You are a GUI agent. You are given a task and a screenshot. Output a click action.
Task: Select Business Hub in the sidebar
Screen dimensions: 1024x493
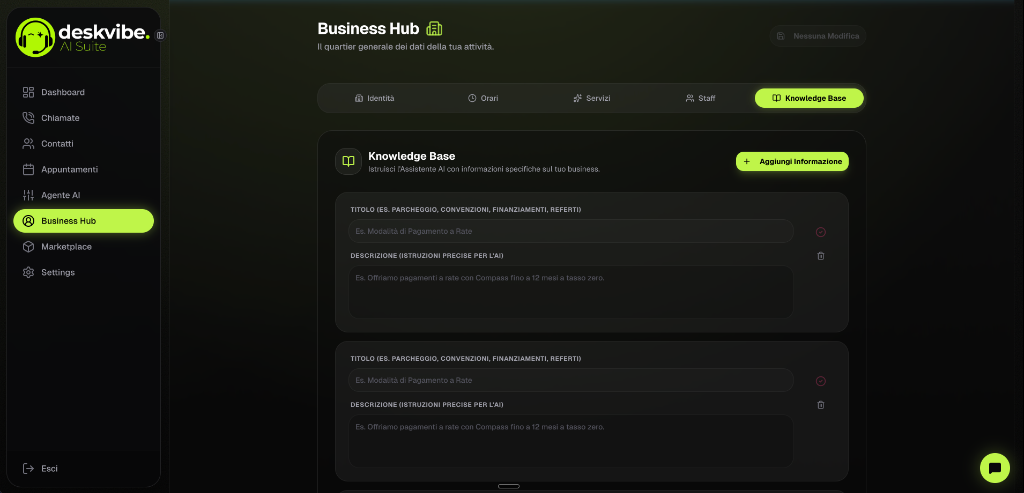coord(84,221)
